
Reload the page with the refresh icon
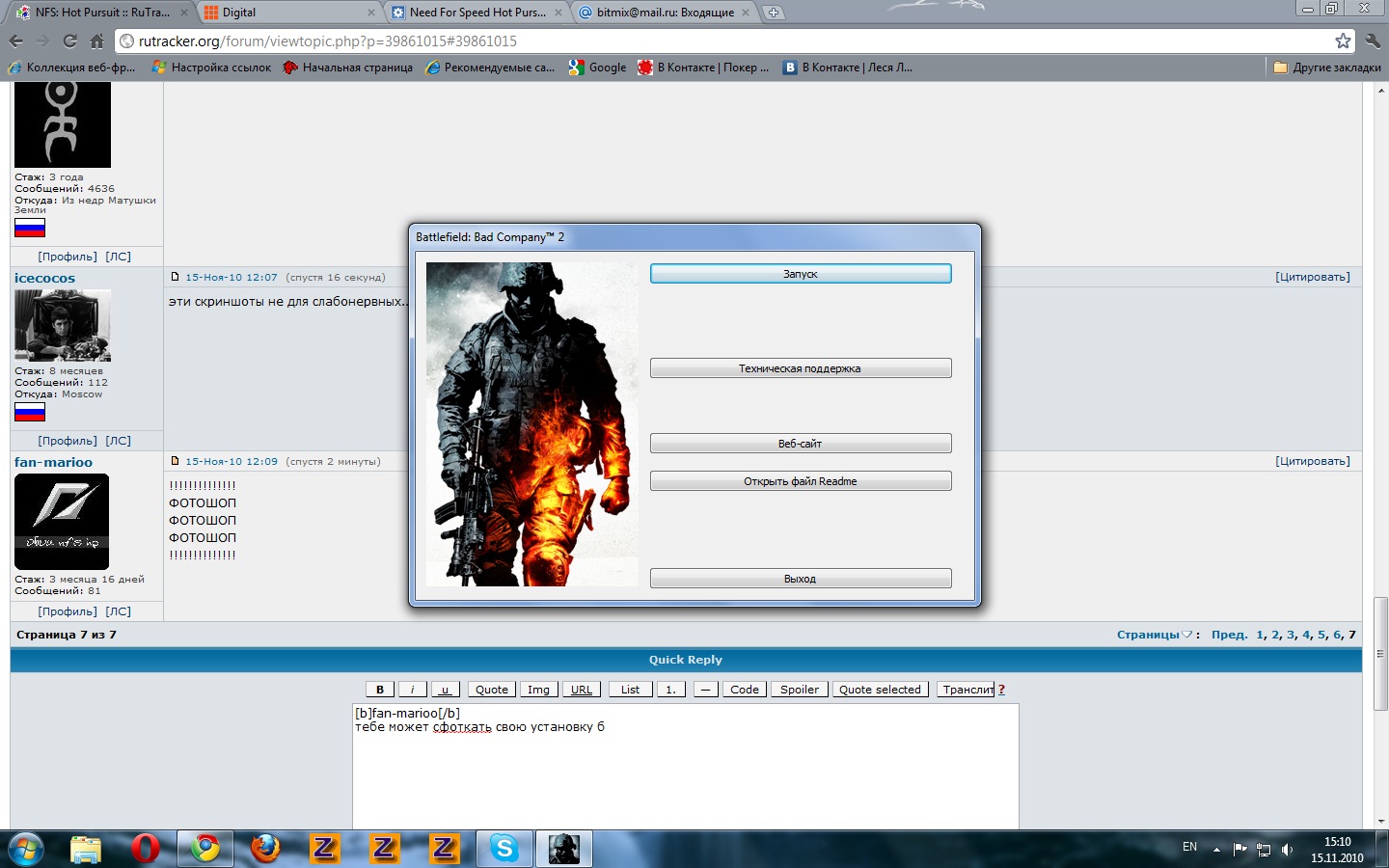(69, 41)
